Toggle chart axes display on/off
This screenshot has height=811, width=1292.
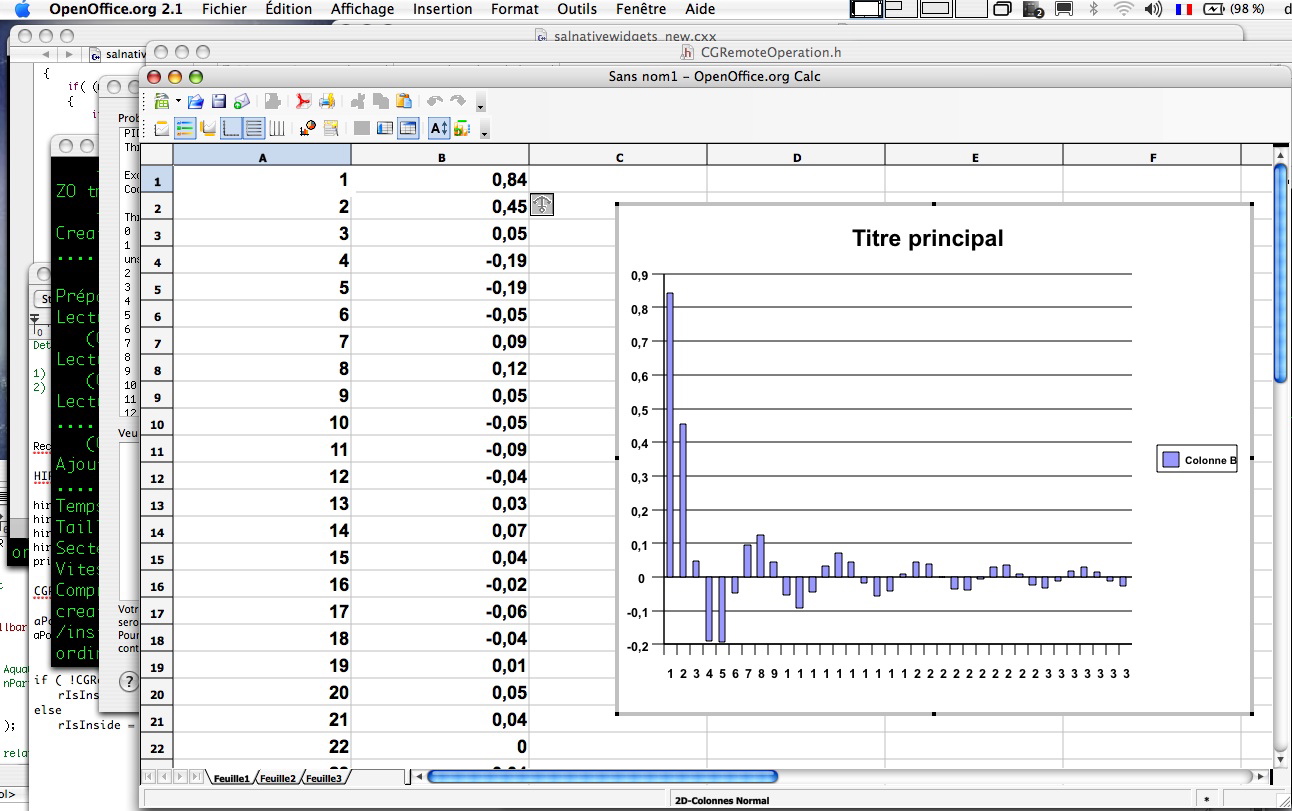coord(231,128)
